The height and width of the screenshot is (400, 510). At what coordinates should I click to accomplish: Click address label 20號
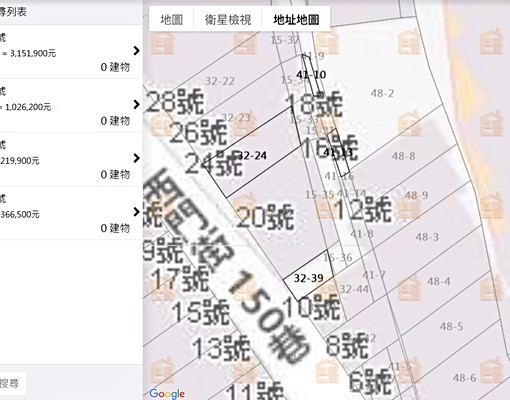point(265,217)
